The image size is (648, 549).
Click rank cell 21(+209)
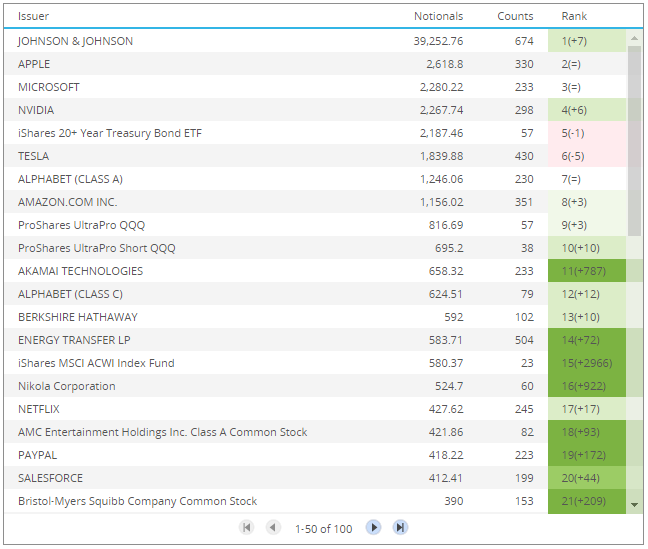coord(587,501)
